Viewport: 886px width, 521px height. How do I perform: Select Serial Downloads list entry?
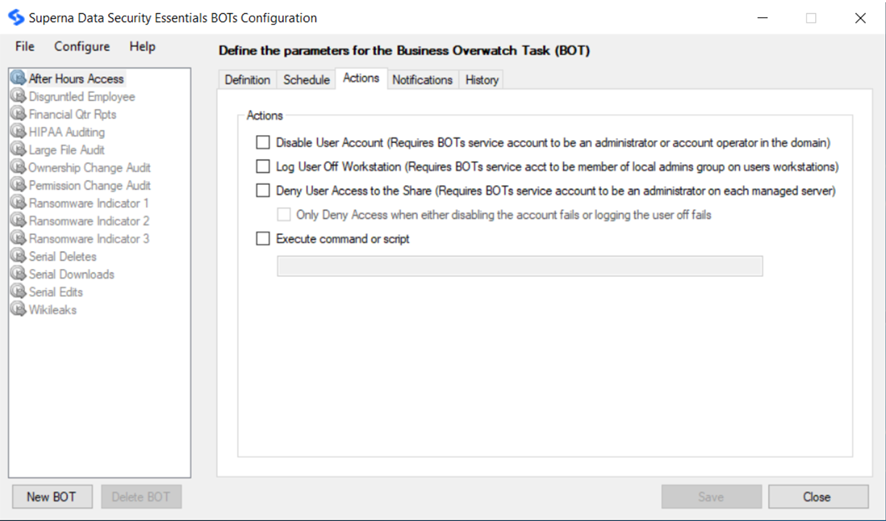pyautogui.click(x=72, y=274)
